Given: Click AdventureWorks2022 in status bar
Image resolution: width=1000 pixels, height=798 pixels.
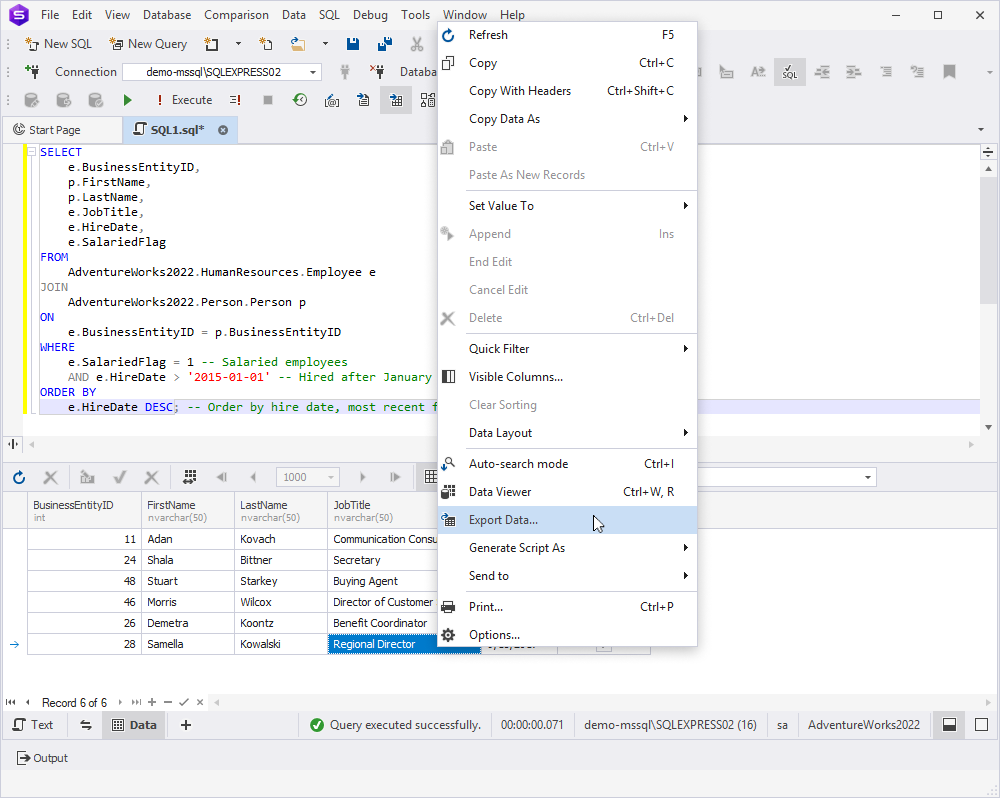Looking at the screenshot, I should (x=864, y=725).
